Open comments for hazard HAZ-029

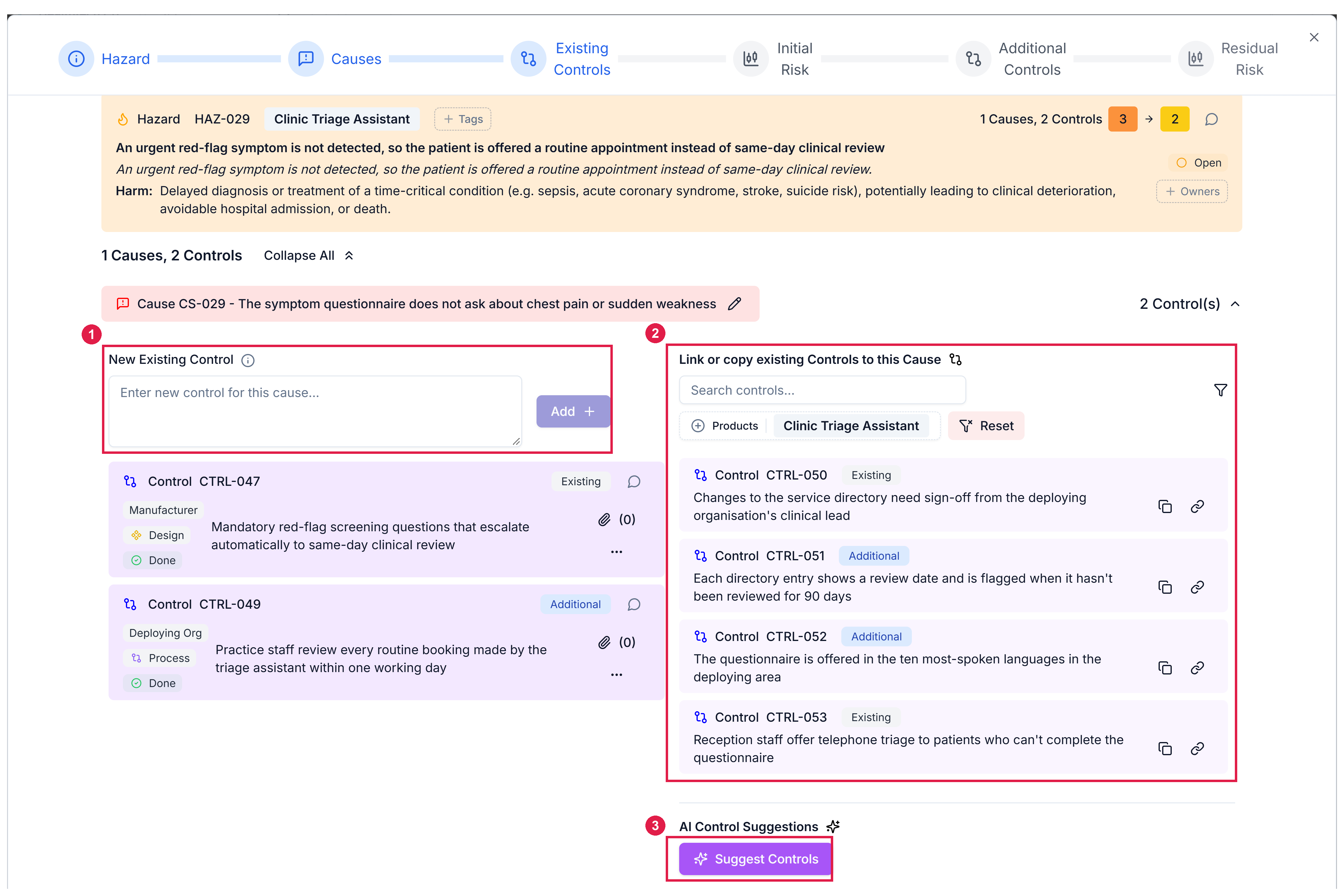click(1211, 119)
